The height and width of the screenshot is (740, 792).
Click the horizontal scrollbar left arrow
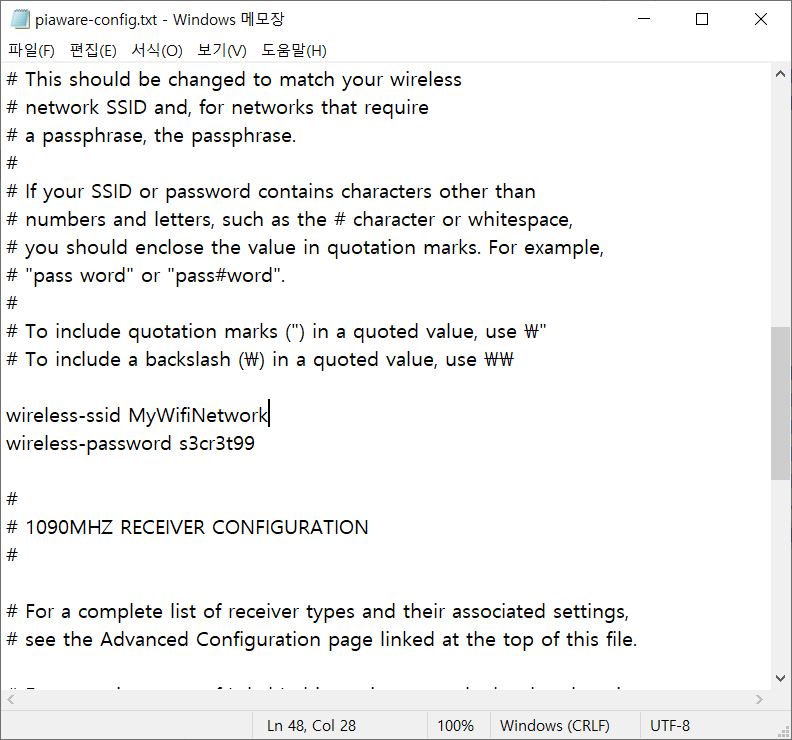[x=11, y=700]
